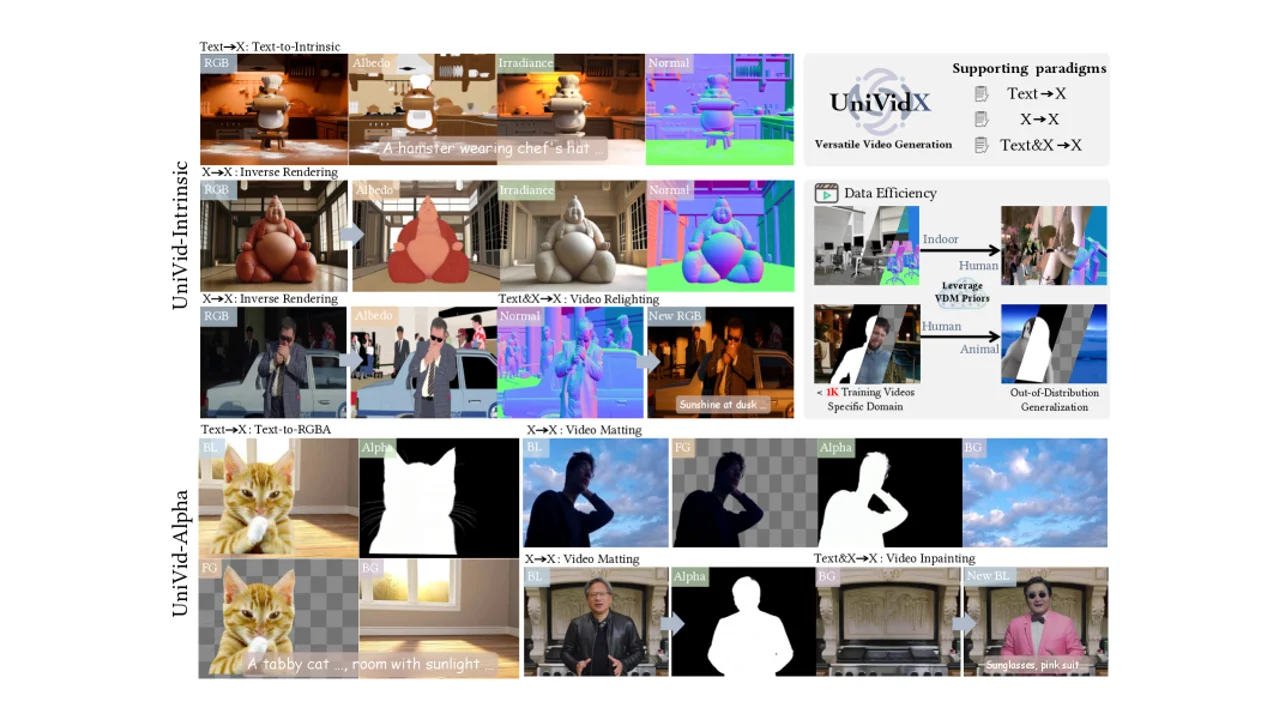
Task: Select the sumo figure RGB image
Action: click(274, 236)
